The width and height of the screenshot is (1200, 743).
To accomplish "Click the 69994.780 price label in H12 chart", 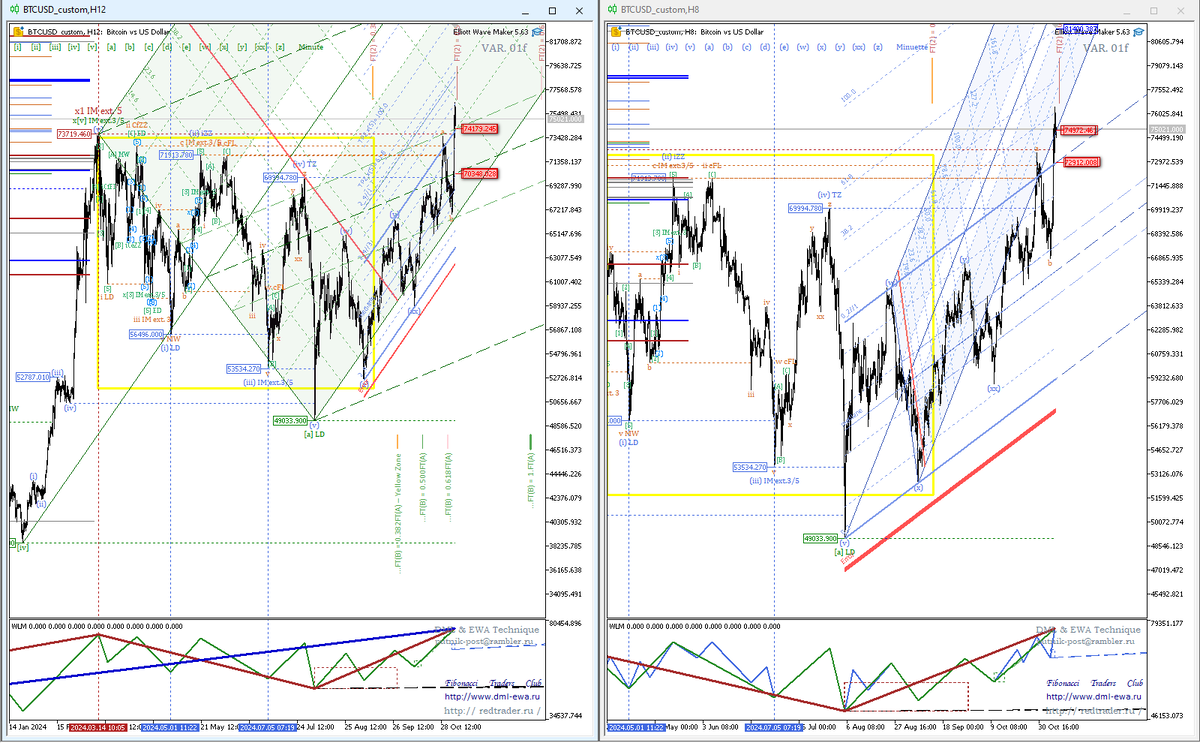I will coord(281,177).
